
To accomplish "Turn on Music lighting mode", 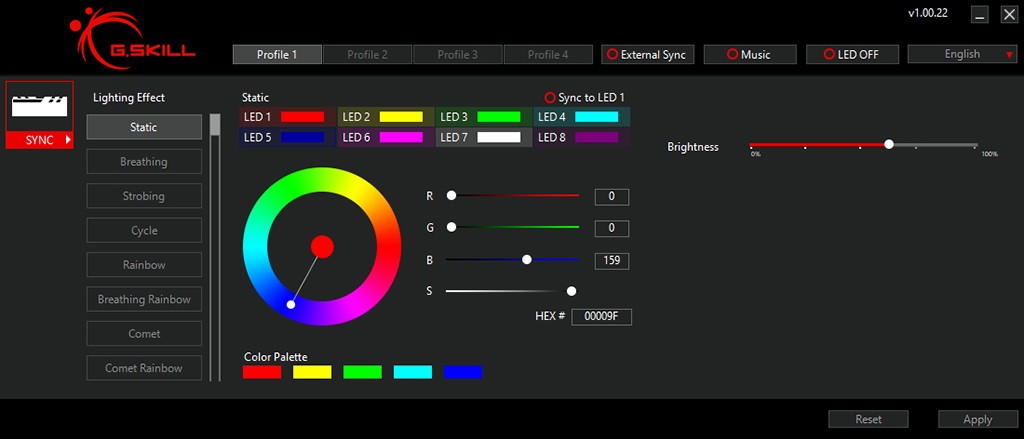I will (x=749, y=54).
